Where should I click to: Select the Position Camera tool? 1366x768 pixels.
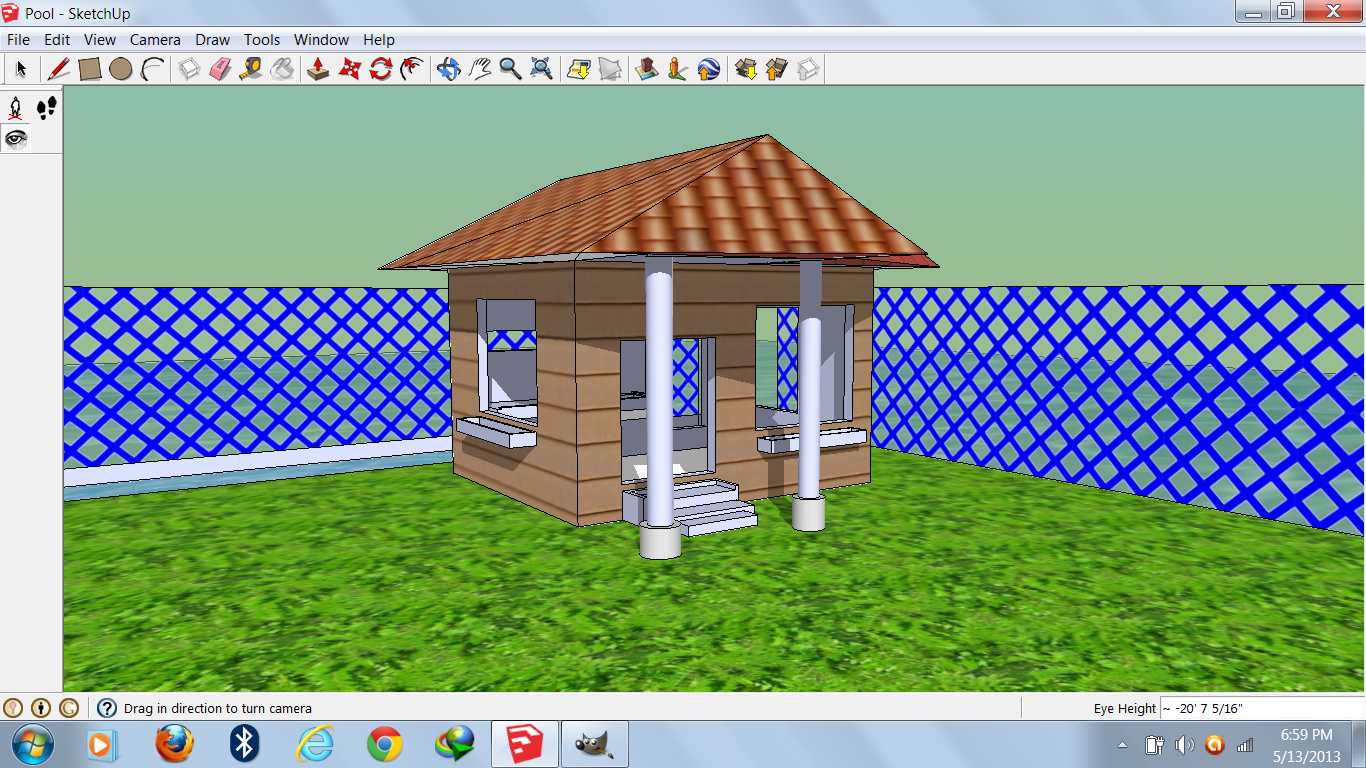point(16,108)
